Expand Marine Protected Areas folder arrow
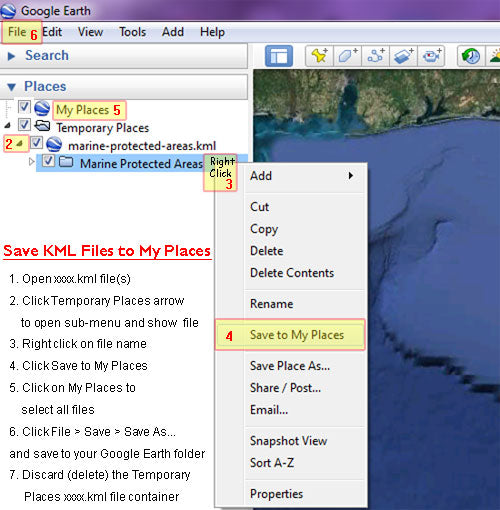The width and height of the screenshot is (500, 510). point(31,162)
